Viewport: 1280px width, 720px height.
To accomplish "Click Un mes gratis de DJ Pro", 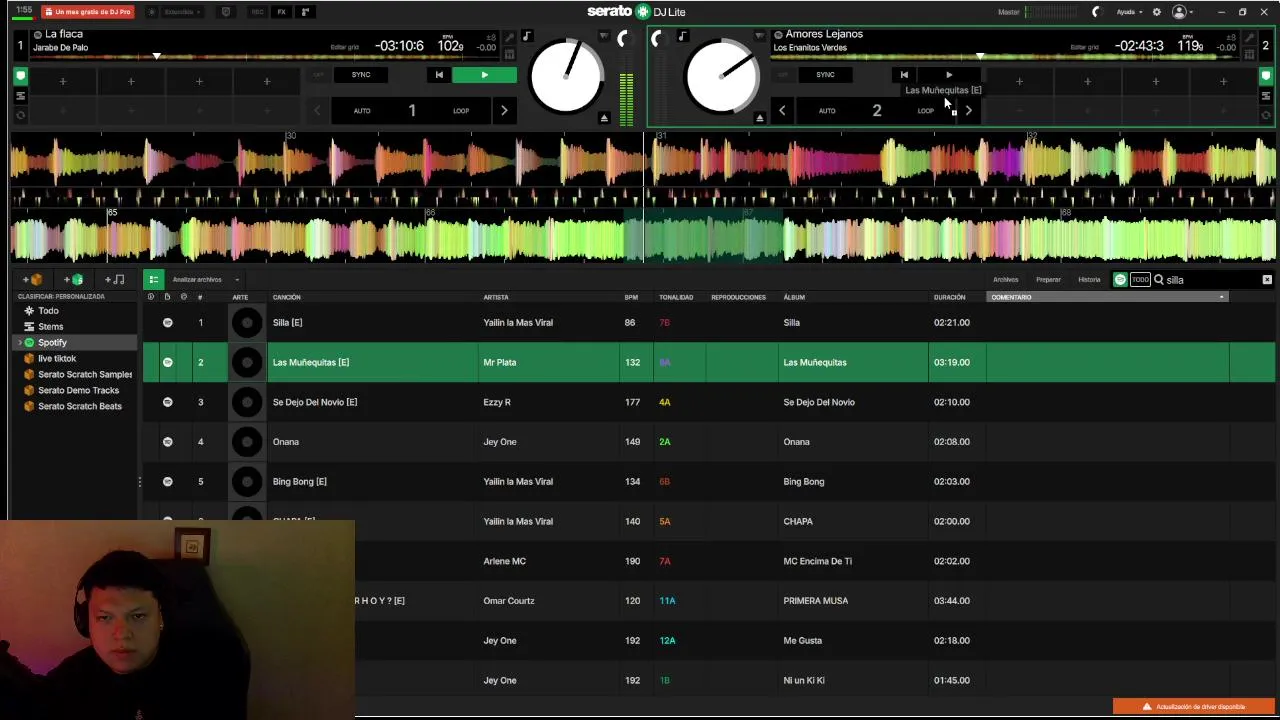I will (88, 12).
